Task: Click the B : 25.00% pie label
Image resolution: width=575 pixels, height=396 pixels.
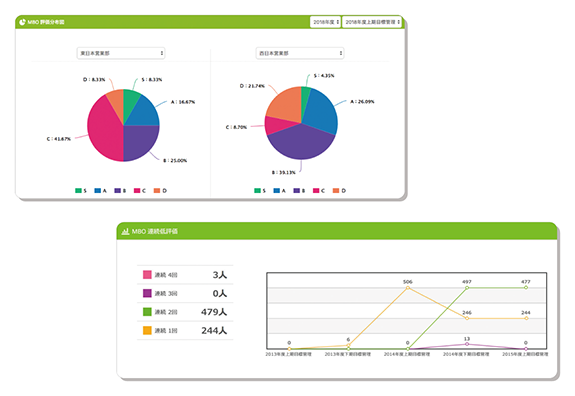Action: click(175, 161)
